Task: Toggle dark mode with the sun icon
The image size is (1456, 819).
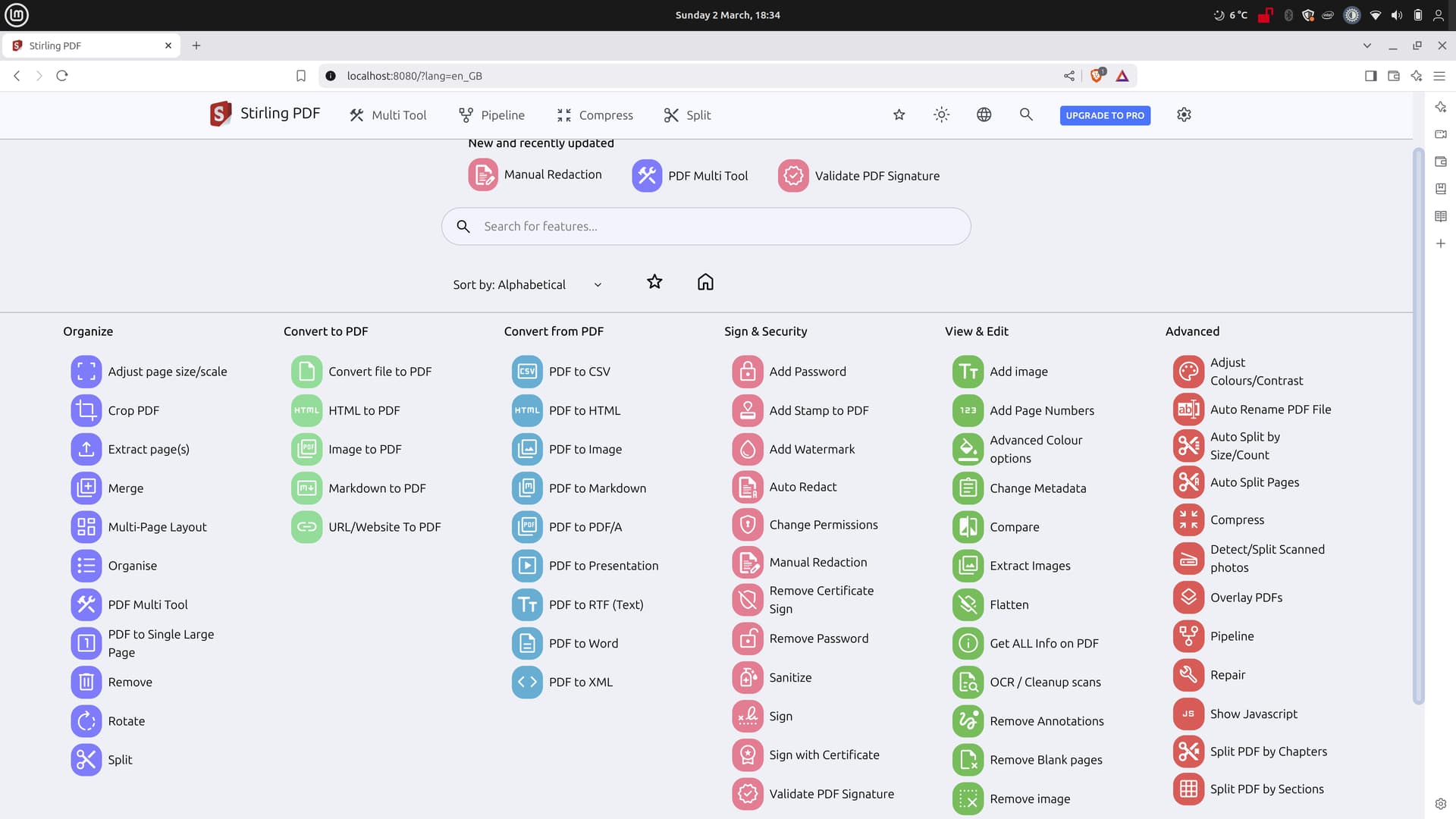Action: [x=941, y=115]
